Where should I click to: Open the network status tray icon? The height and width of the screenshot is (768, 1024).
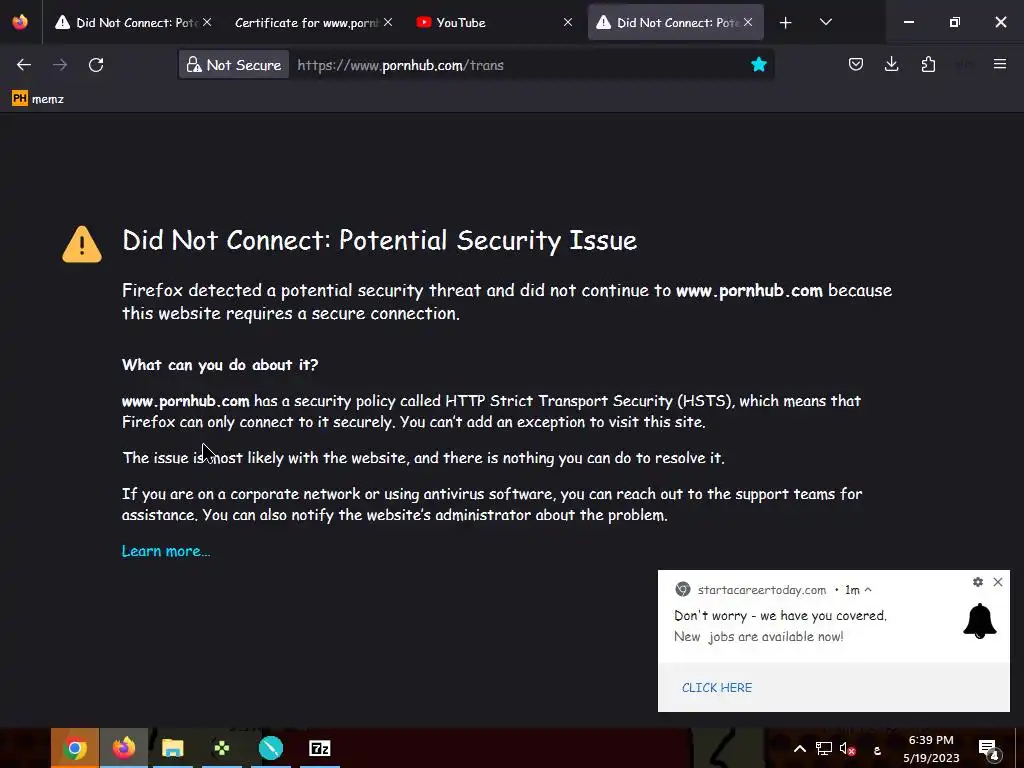[824, 749]
